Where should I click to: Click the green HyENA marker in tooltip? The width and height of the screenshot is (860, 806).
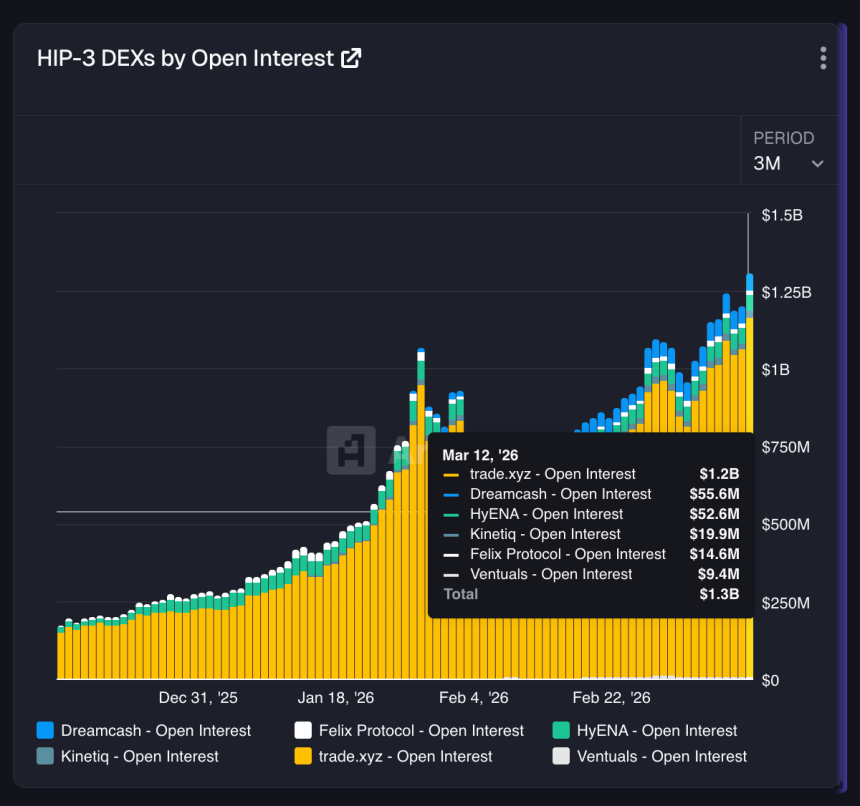click(451, 515)
